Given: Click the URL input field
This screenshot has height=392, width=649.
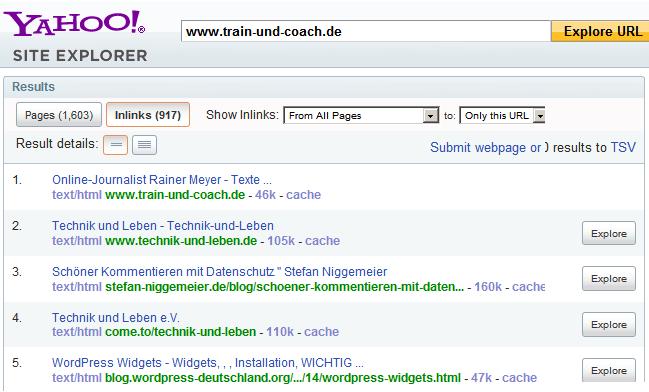Looking at the screenshot, I should (x=366, y=31).
